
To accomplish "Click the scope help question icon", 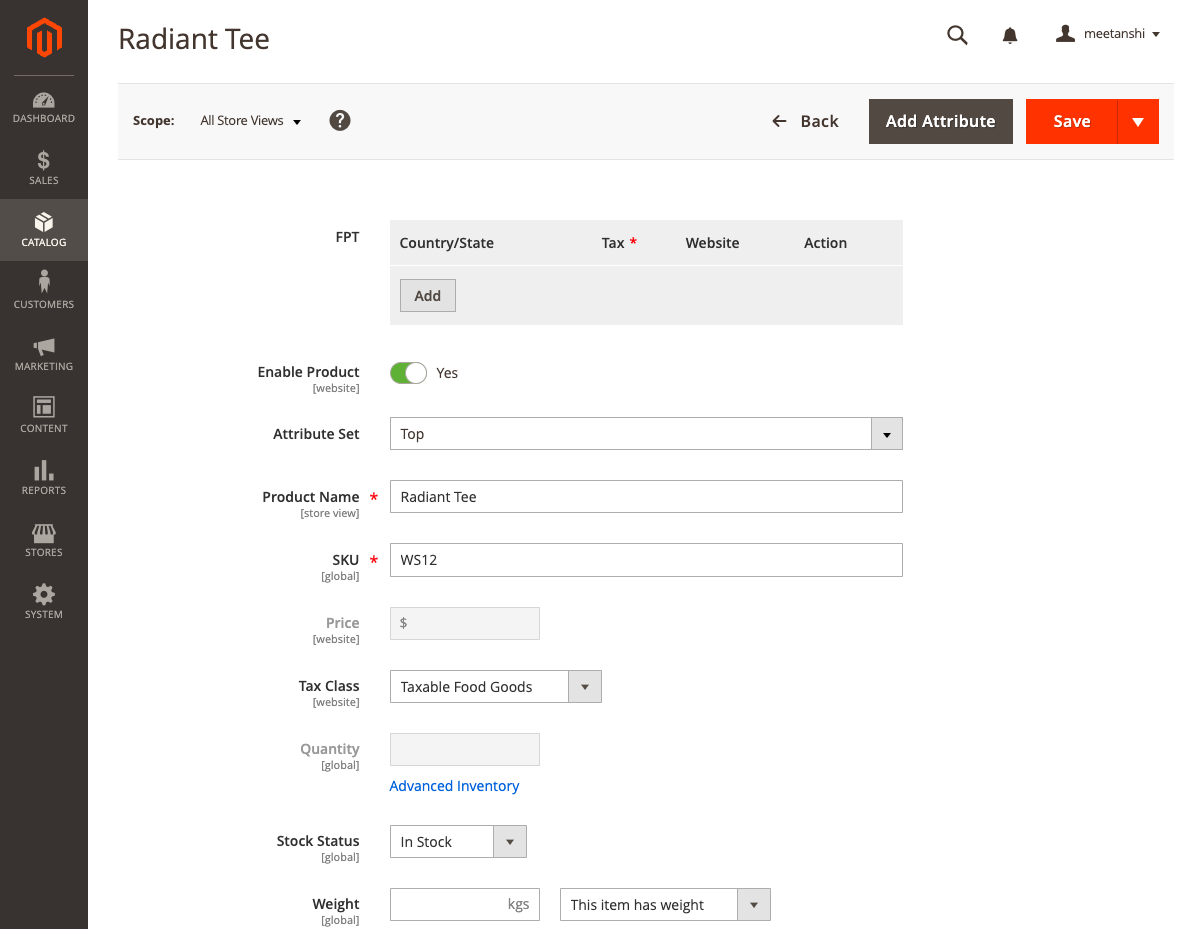I will [x=340, y=121].
